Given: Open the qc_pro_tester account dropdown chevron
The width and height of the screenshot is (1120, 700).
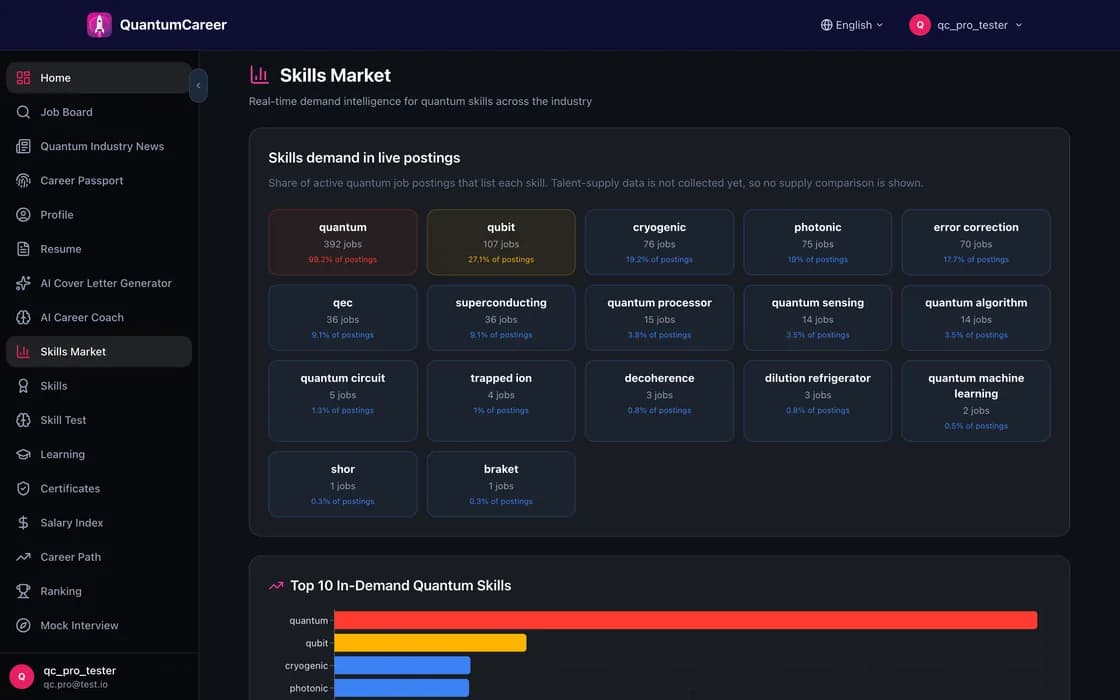Looking at the screenshot, I should [1019, 25].
